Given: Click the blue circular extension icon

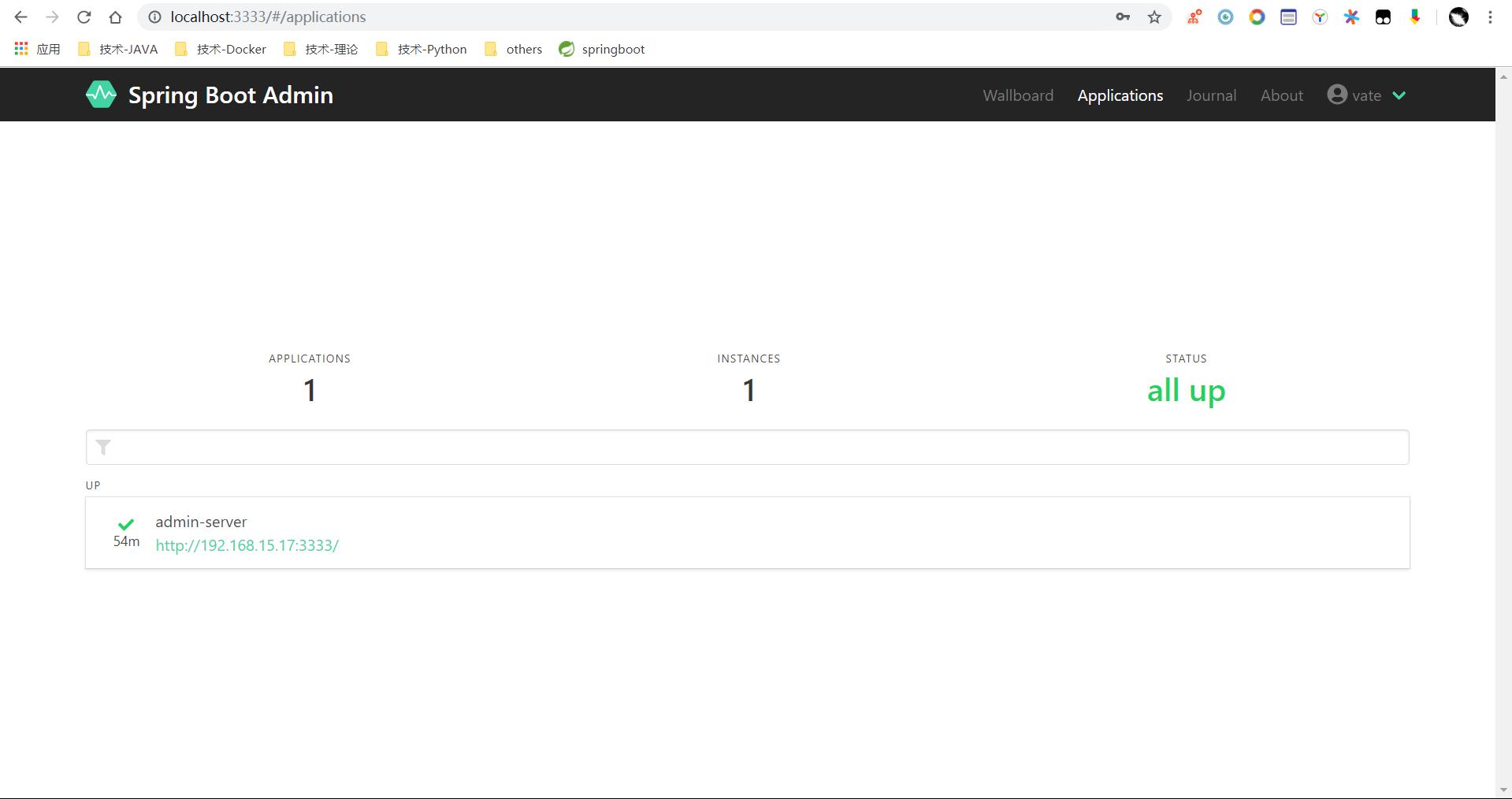Looking at the screenshot, I should click(x=1225, y=17).
